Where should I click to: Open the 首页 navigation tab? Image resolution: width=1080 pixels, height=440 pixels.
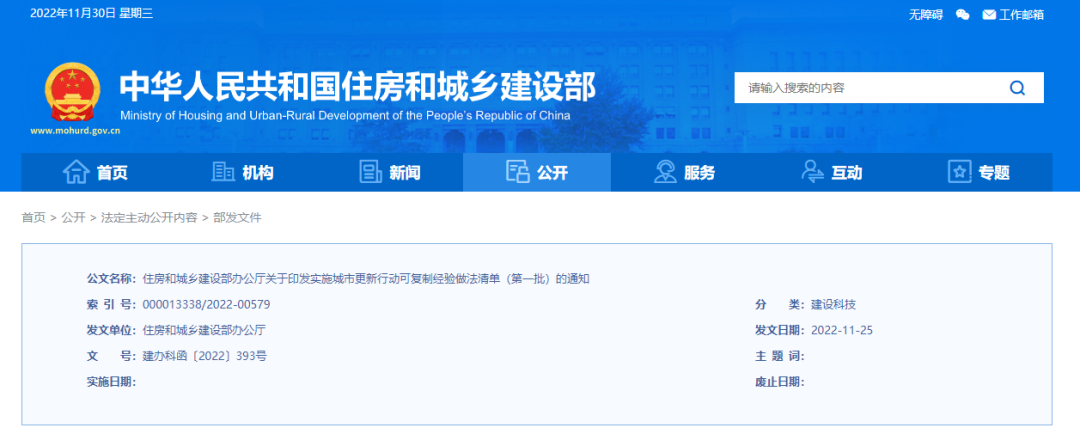pyautogui.click(x=95, y=172)
